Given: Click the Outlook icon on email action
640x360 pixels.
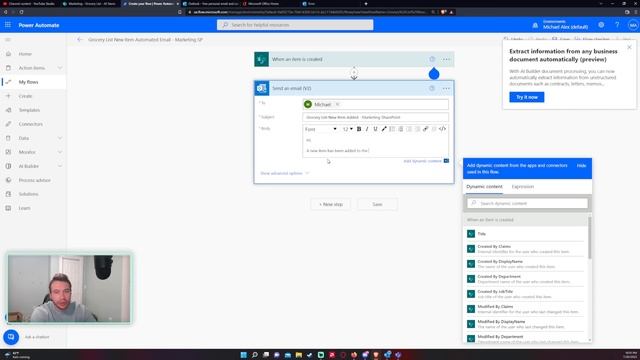Looking at the screenshot, I should click(262, 88).
